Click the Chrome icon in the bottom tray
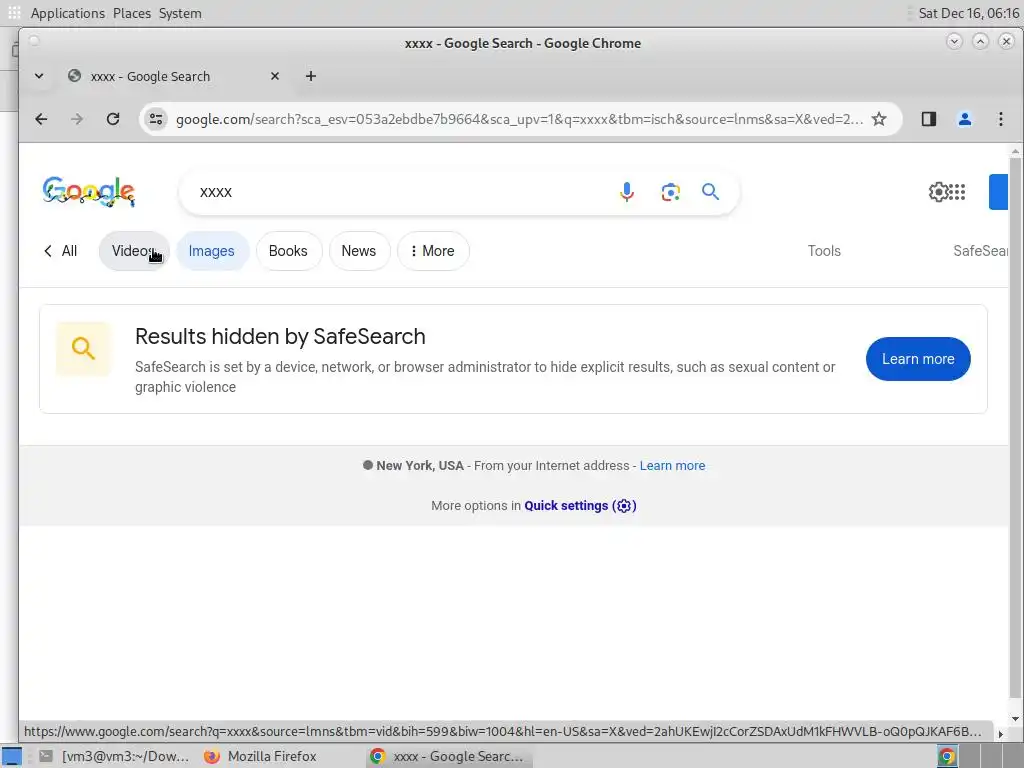This screenshot has height=768, width=1024. (x=947, y=756)
